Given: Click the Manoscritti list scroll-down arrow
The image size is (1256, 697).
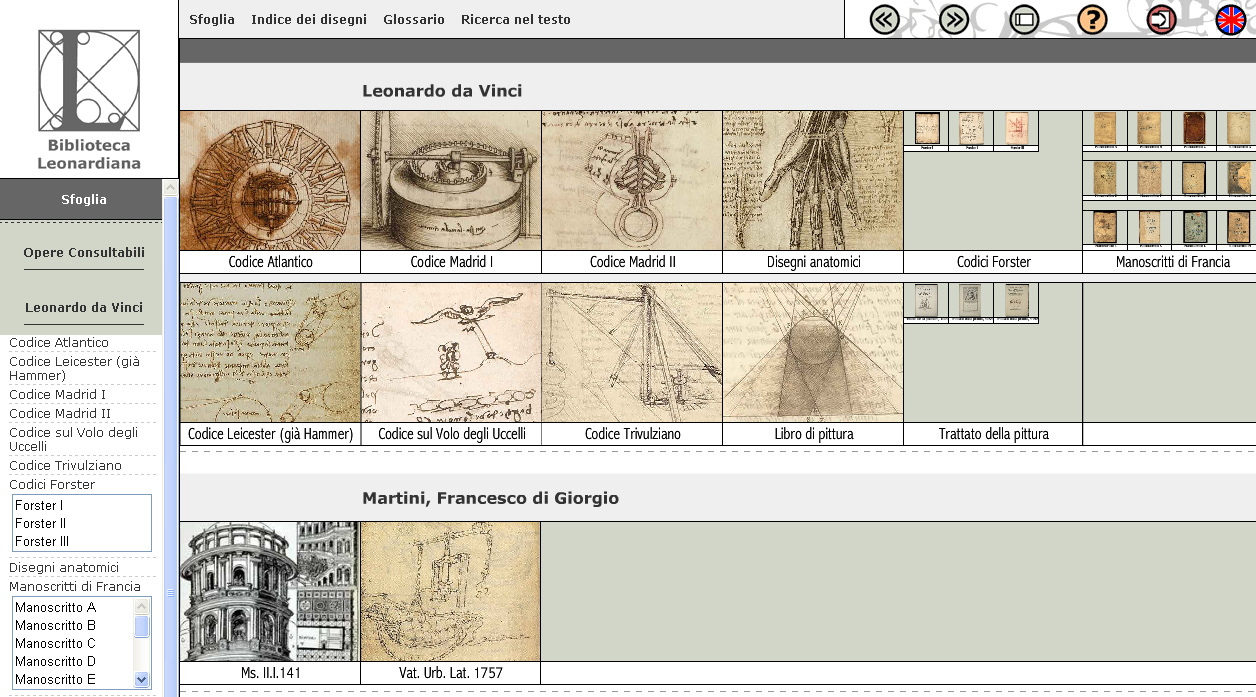Looking at the screenshot, I should [x=142, y=679].
